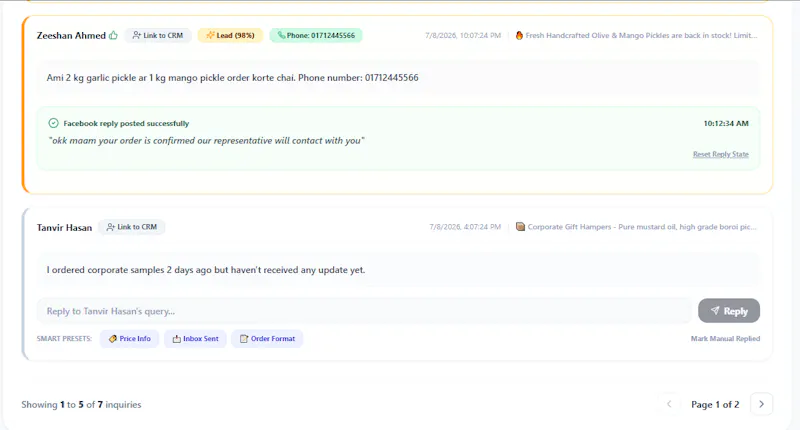Click the success checkmark icon on Facebook reply
This screenshot has width=800, height=430.
(54, 123)
